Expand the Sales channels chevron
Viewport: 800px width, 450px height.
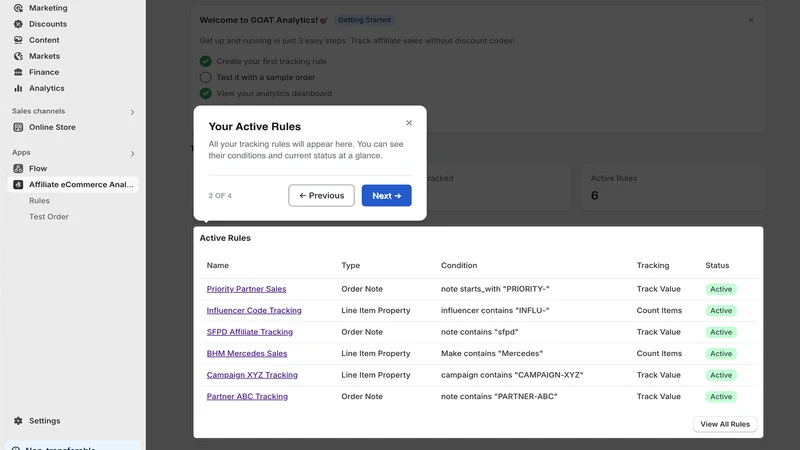(132, 112)
